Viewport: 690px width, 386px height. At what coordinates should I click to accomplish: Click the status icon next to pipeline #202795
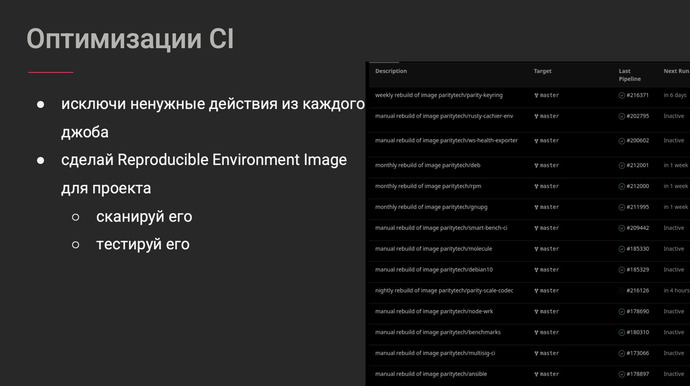pyautogui.click(x=621, y=117)
